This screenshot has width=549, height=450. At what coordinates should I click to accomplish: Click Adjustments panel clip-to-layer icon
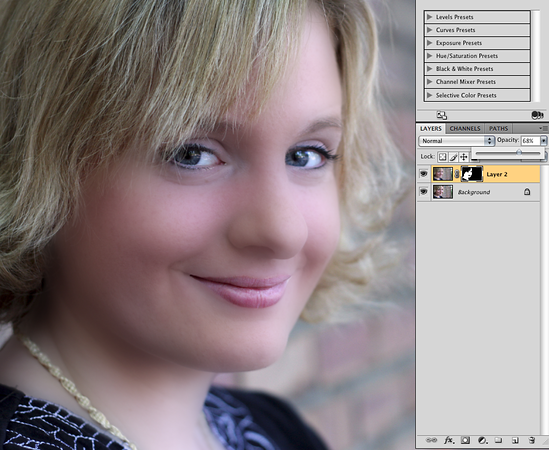click(537, 115)
